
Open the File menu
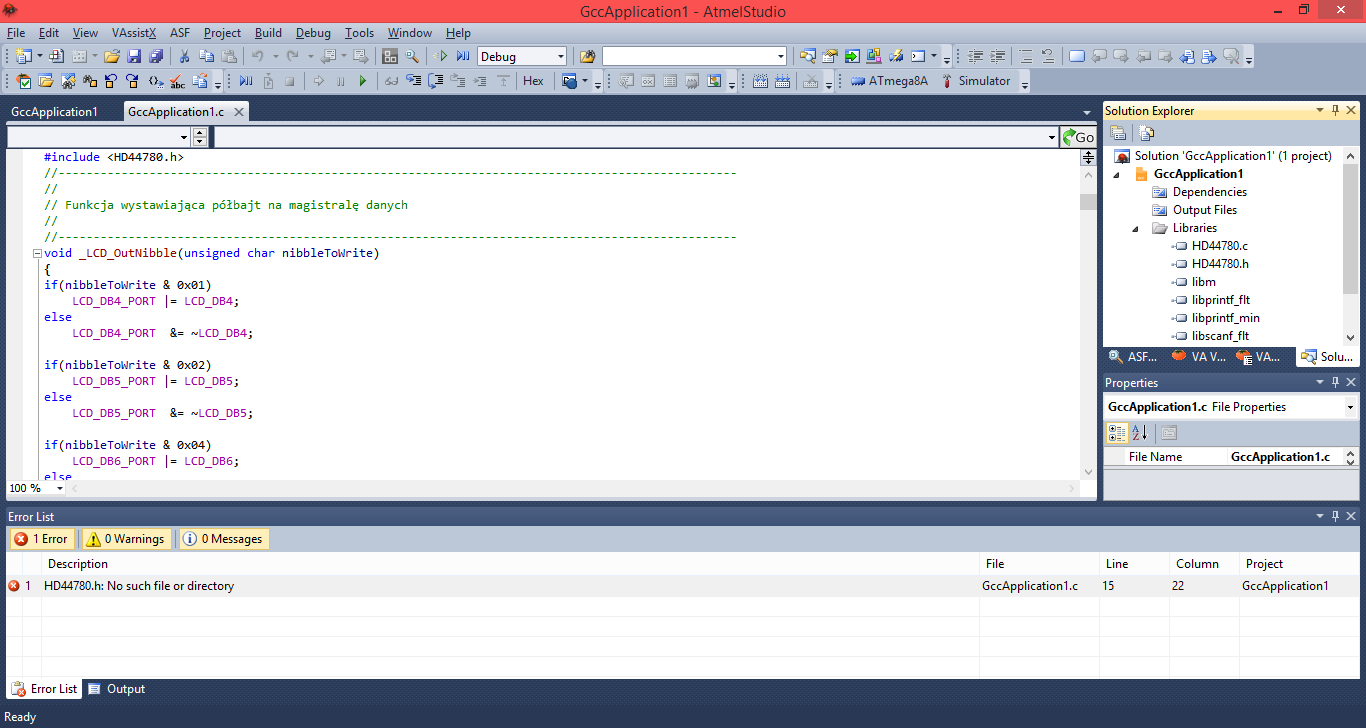16,33
